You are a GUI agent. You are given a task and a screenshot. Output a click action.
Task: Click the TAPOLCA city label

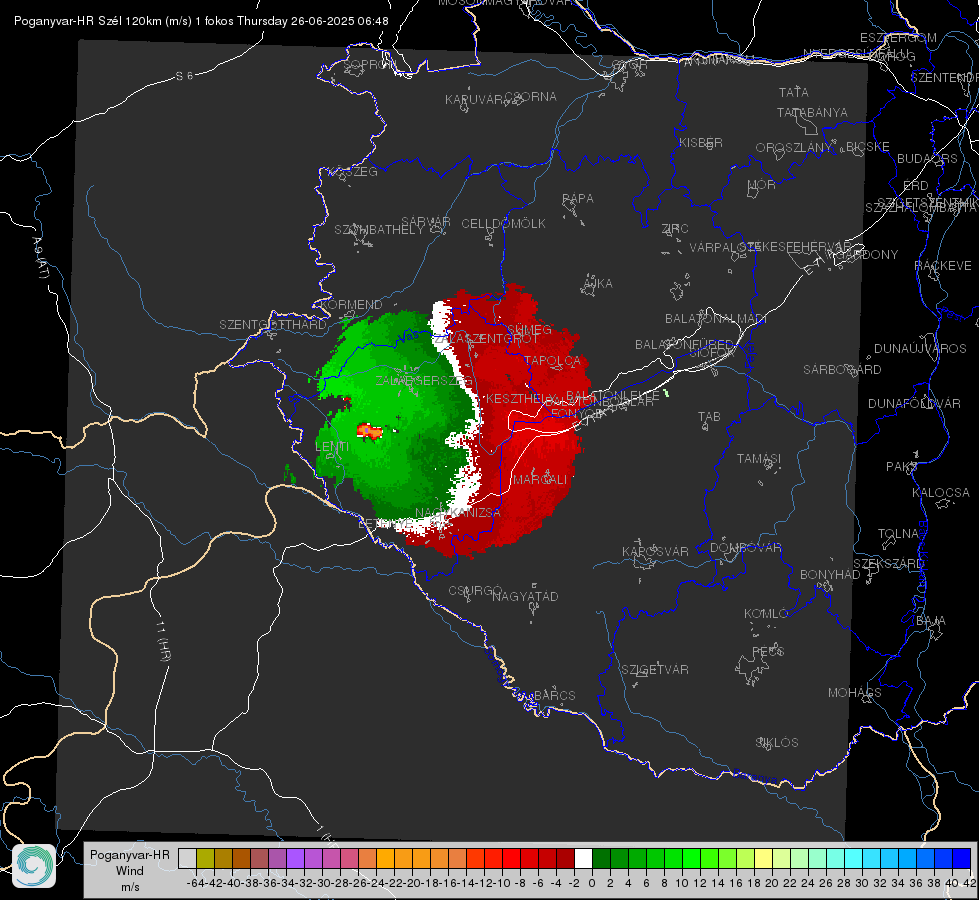tap(553, 361)
